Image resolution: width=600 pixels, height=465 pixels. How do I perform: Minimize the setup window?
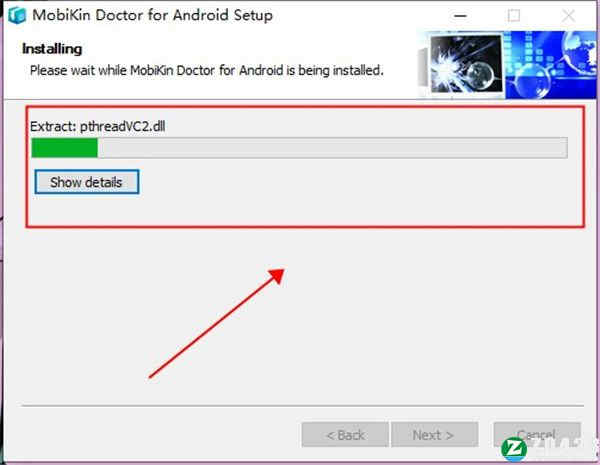coord(460,16)
